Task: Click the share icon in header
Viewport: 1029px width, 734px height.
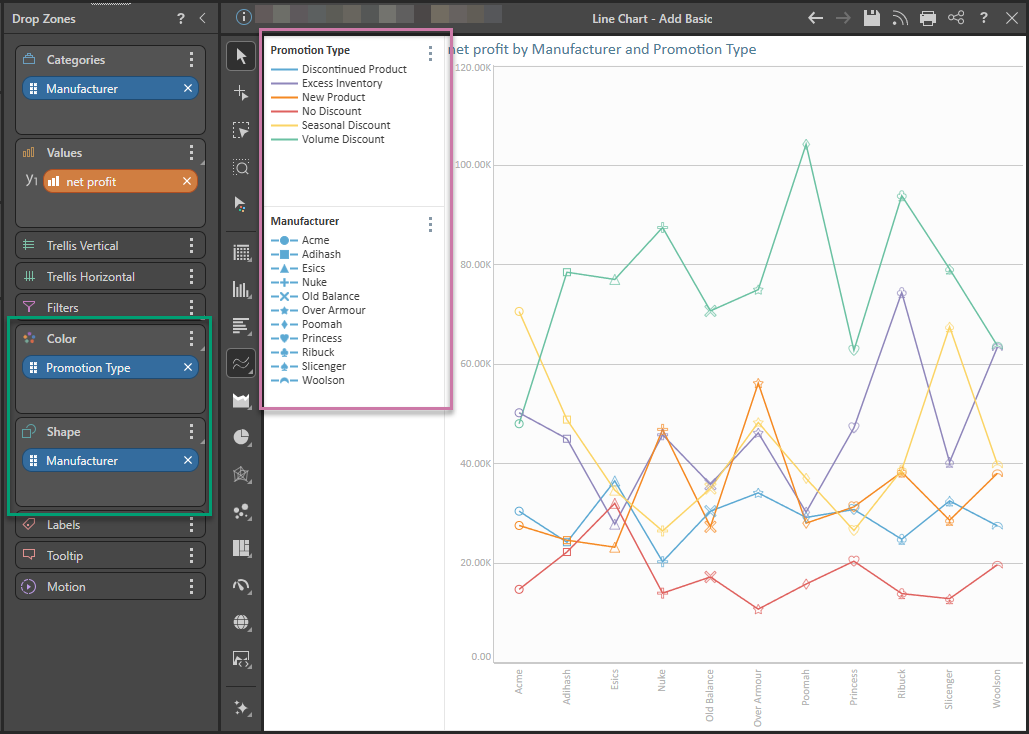Action: 956,18
